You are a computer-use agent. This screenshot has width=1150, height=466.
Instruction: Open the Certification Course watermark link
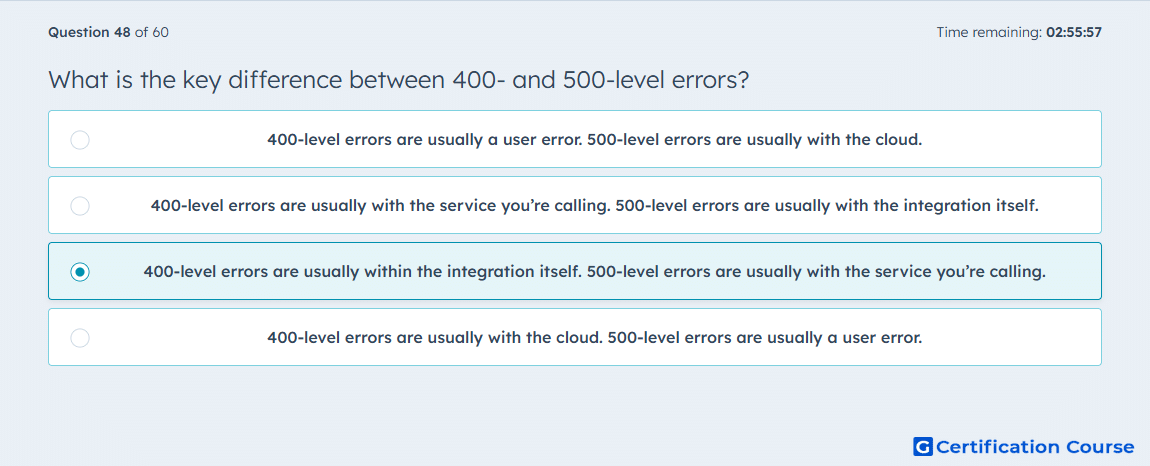point(1024,446)
